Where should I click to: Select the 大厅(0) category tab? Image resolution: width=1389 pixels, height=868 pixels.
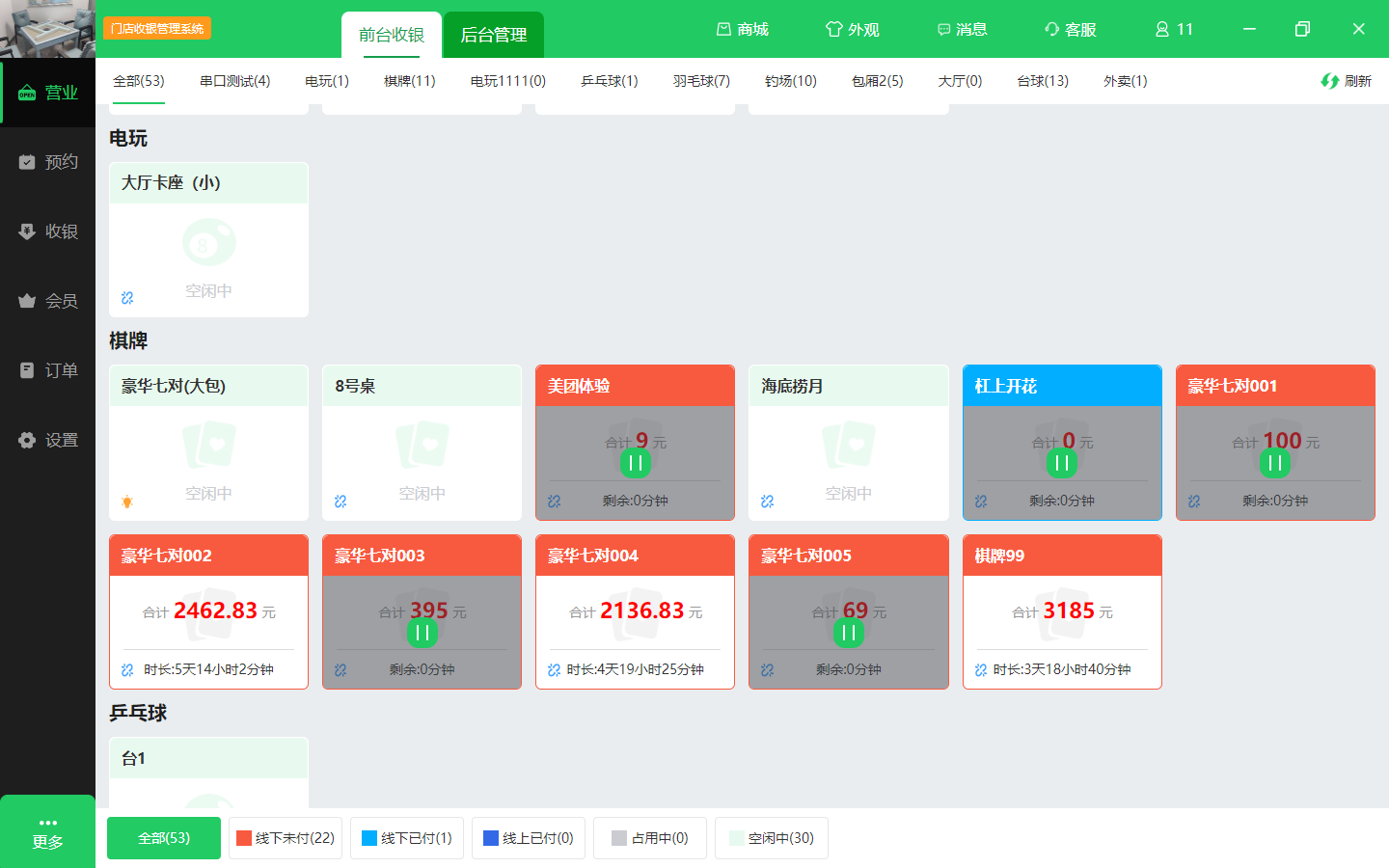[961, 81]
